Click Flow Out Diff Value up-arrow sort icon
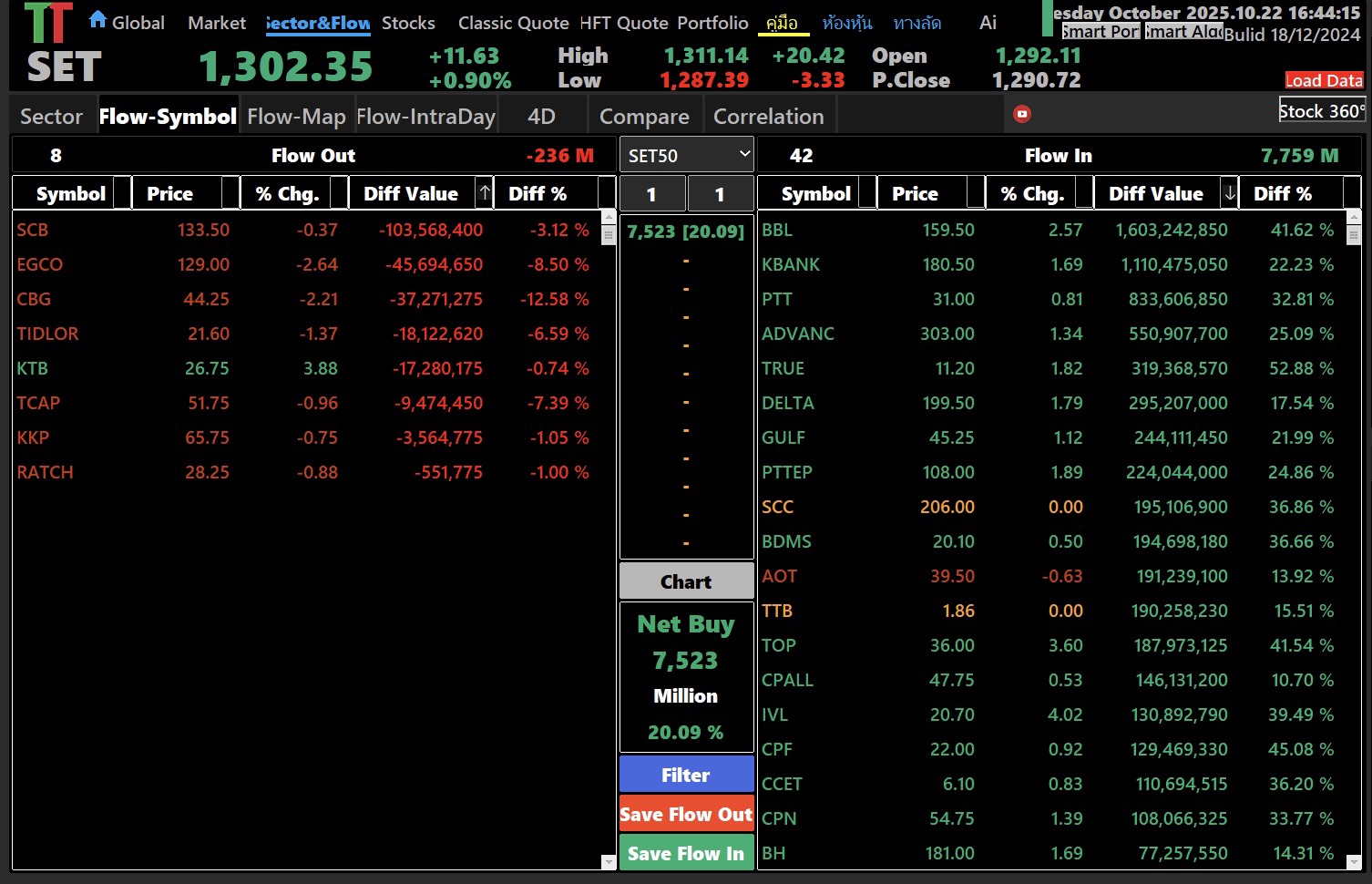The image size is (1372, 884). tap(485, 193)
